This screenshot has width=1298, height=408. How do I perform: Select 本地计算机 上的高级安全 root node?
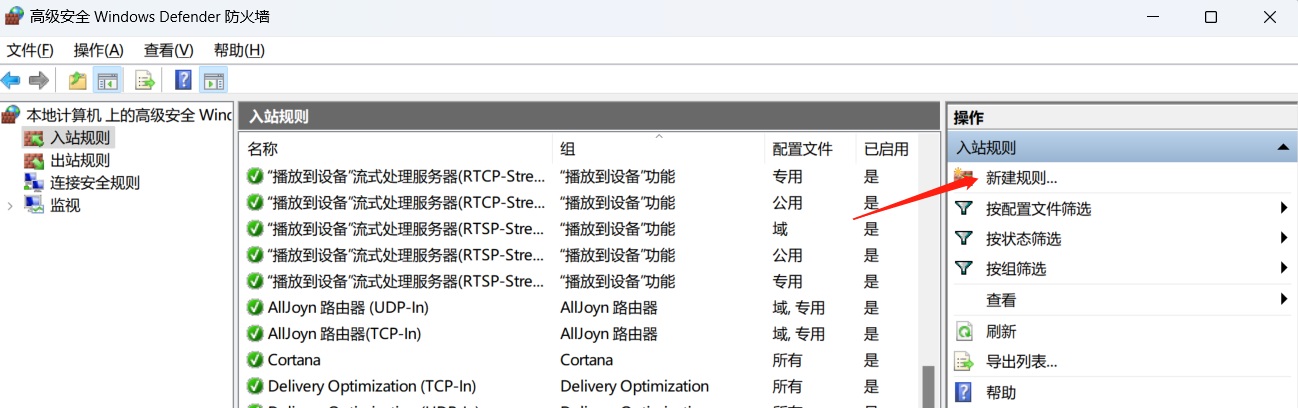click(x=129, y=114)
